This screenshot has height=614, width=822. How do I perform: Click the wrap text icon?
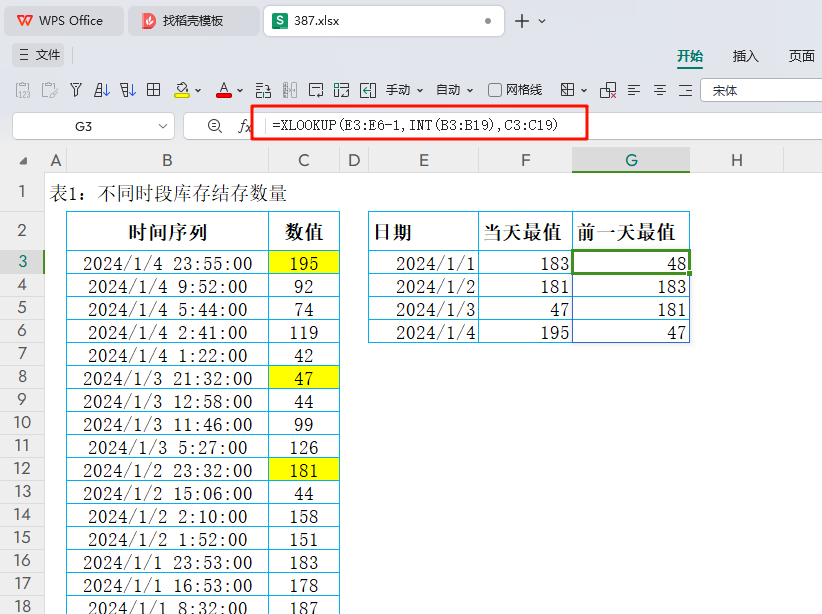coord(316,90)
